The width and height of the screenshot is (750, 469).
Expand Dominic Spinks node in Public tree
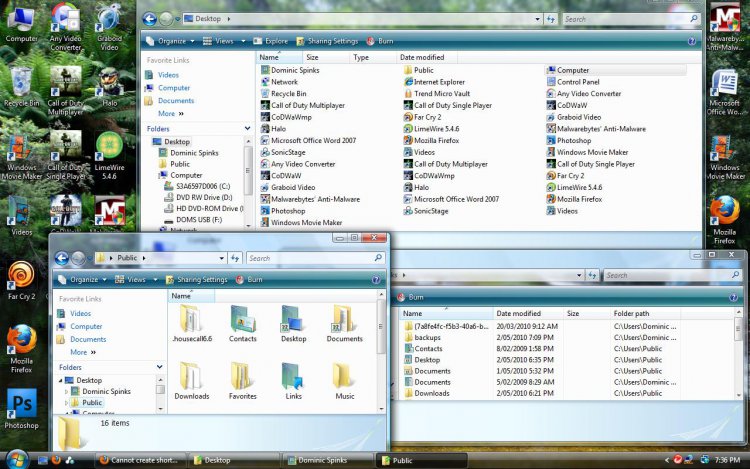[x=66, y=392]
